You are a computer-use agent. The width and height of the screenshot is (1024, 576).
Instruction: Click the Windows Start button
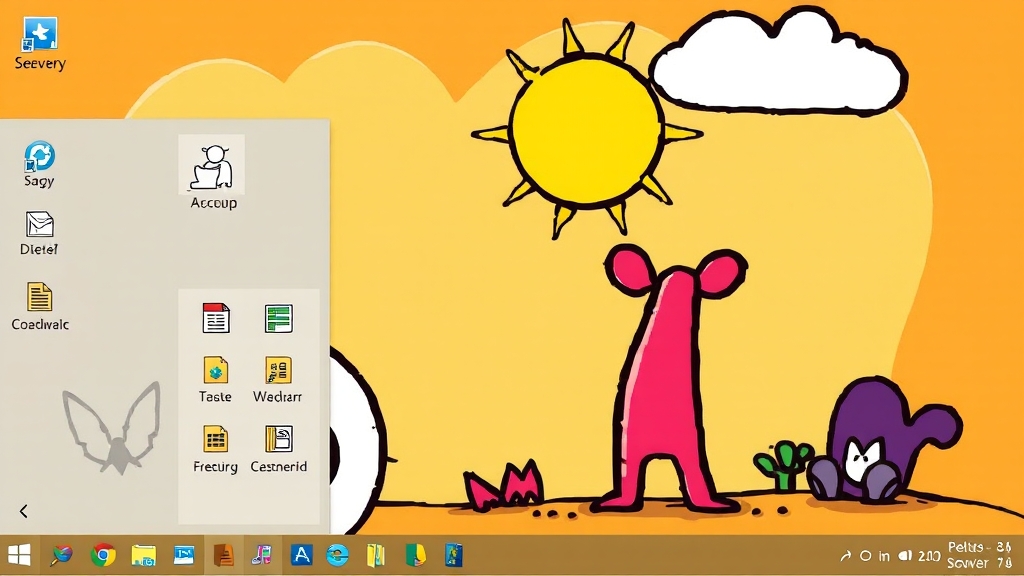click(19, 555)
